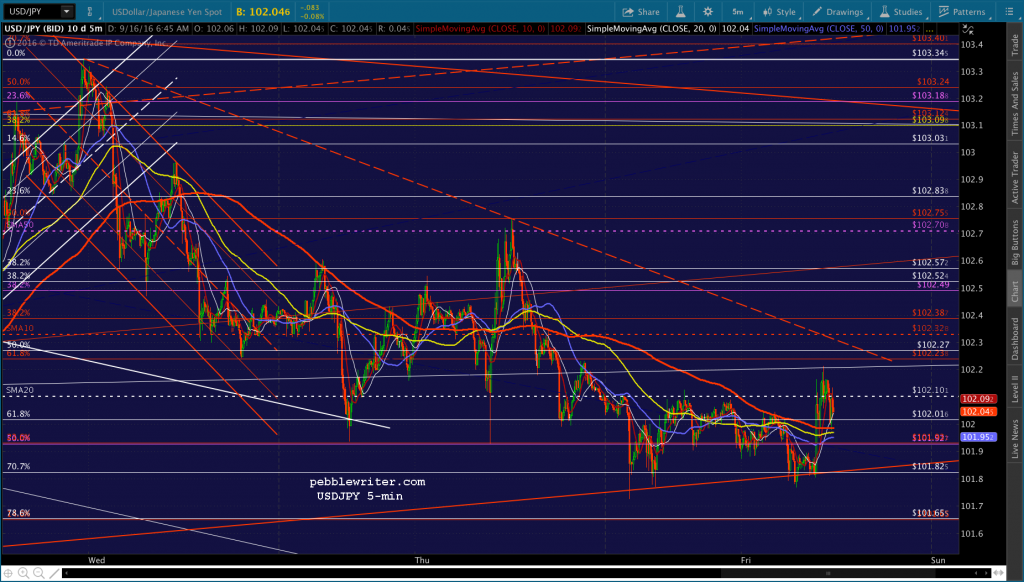The width and height of the screenshot is (1024, 582).
Task: Open the Big Buttons sidebar tab
Action: pyautogui.click(x=1015, y=242)
